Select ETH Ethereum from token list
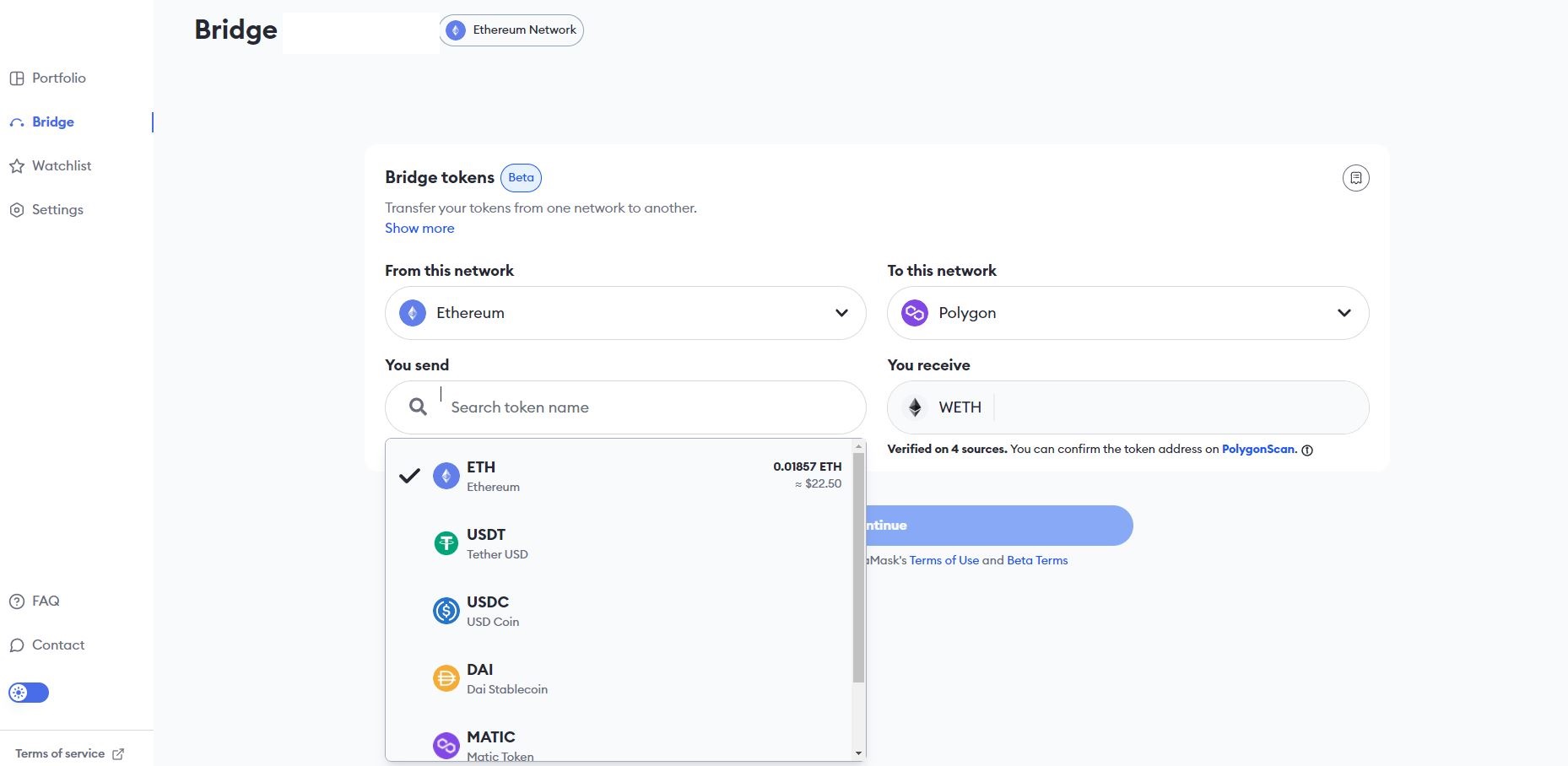The image size is (1568, 766). 619,476
